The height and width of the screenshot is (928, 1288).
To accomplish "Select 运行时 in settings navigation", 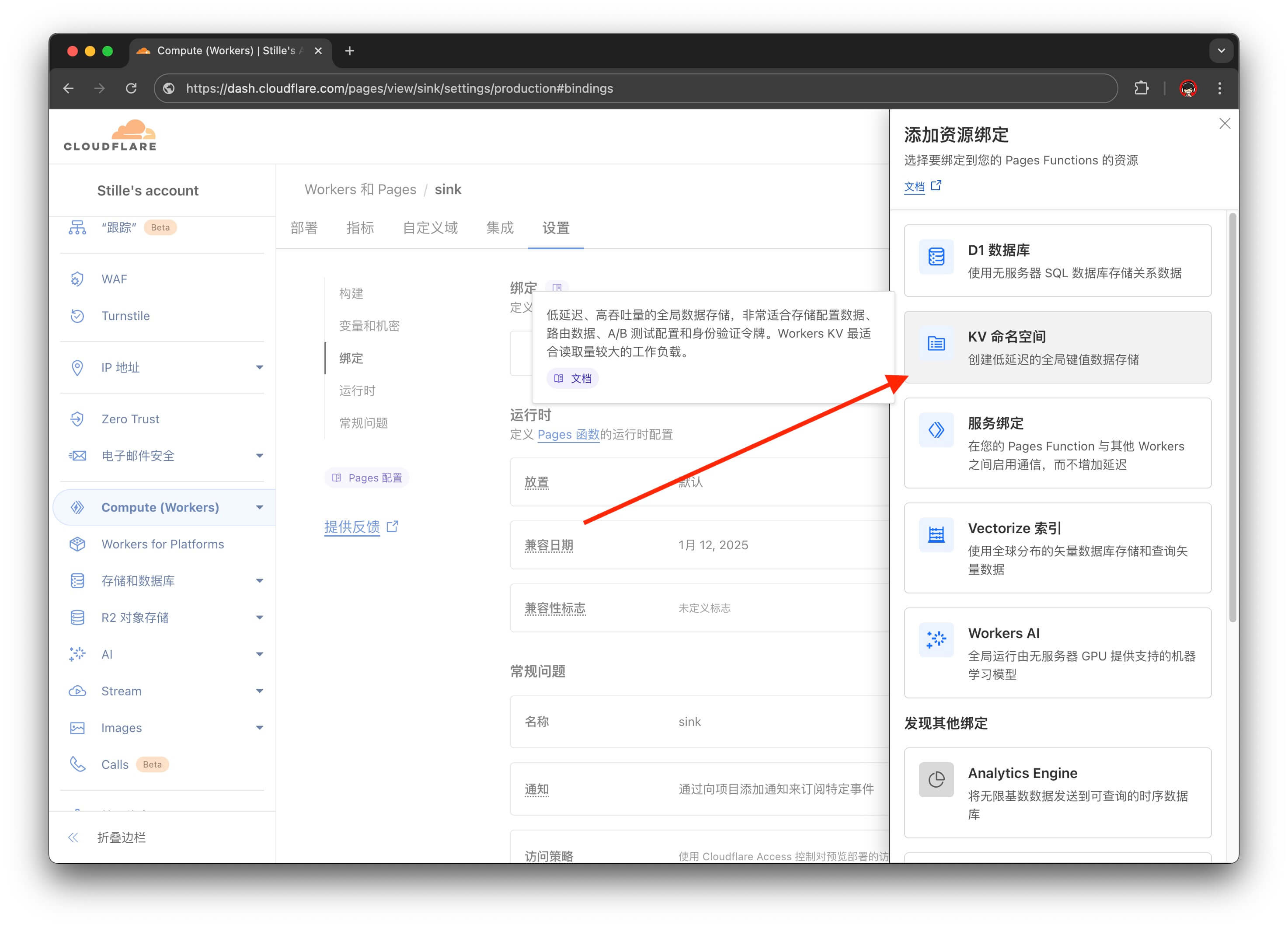I will [357, 390].
